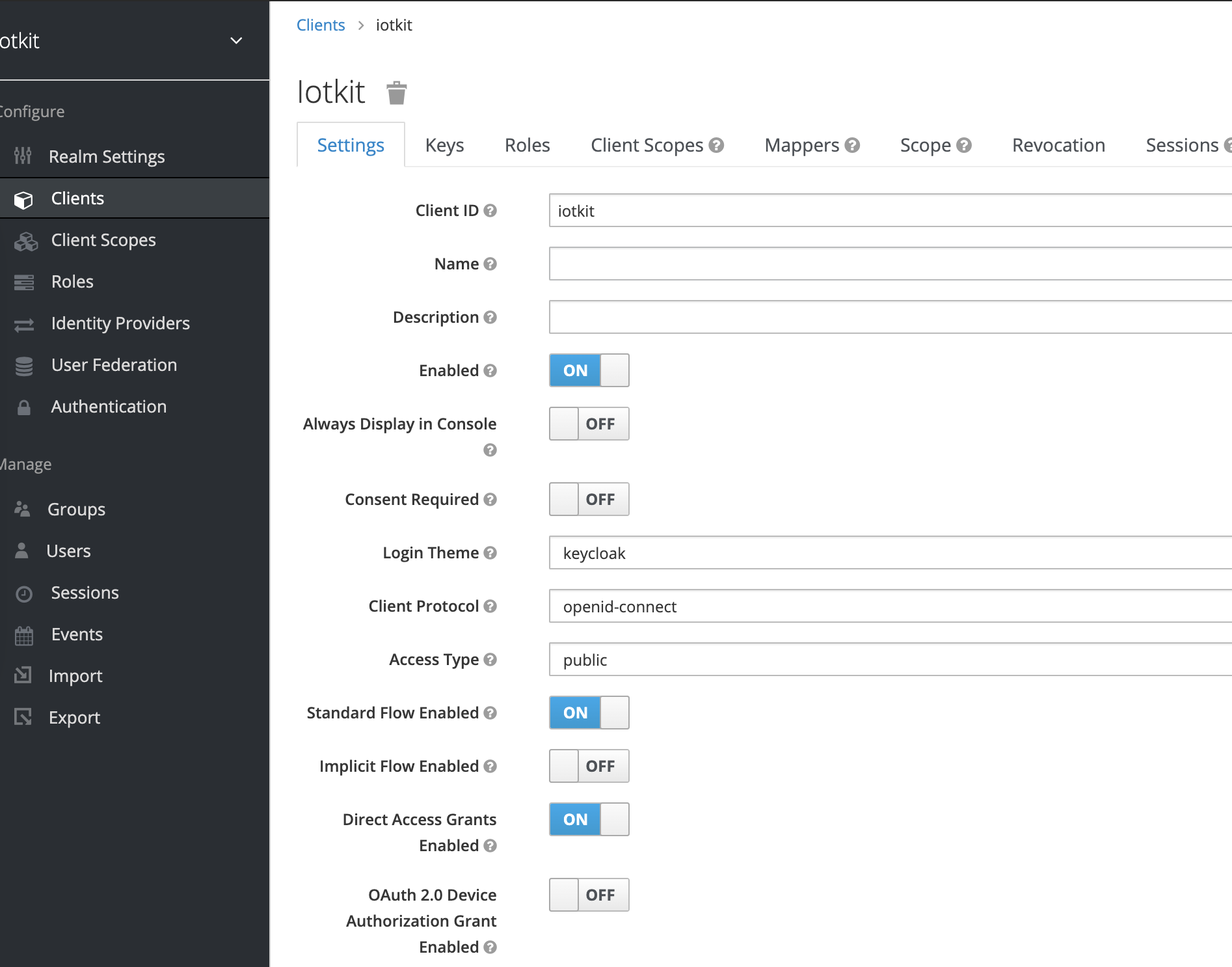Show help tooltip for Access Type
This screenshot has width=1232, height=967.
coord(490,659)
